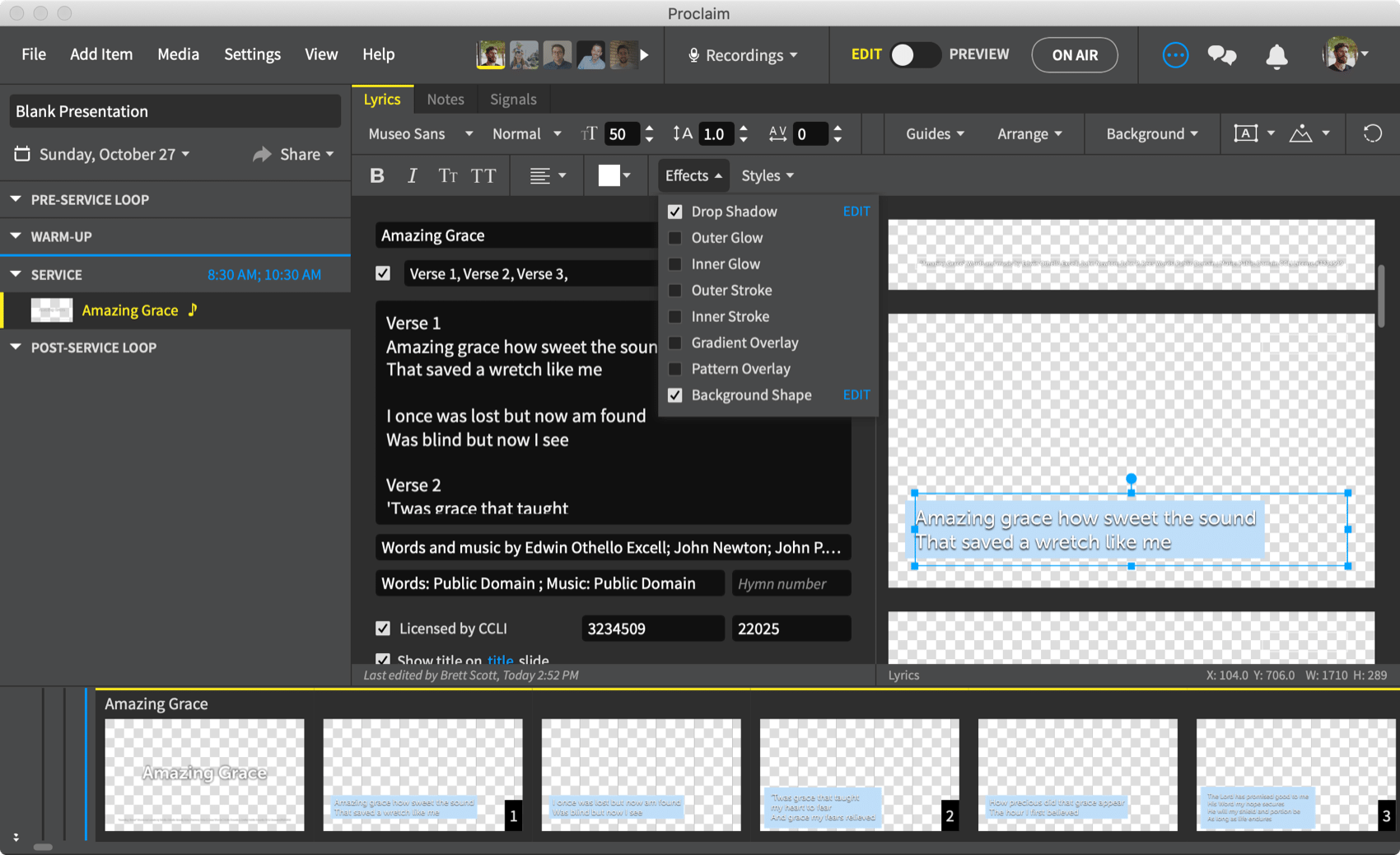Viewport: 1400px width, 855px height.
Task: Click the Italic formatting icon
Action: coord(412,175)
